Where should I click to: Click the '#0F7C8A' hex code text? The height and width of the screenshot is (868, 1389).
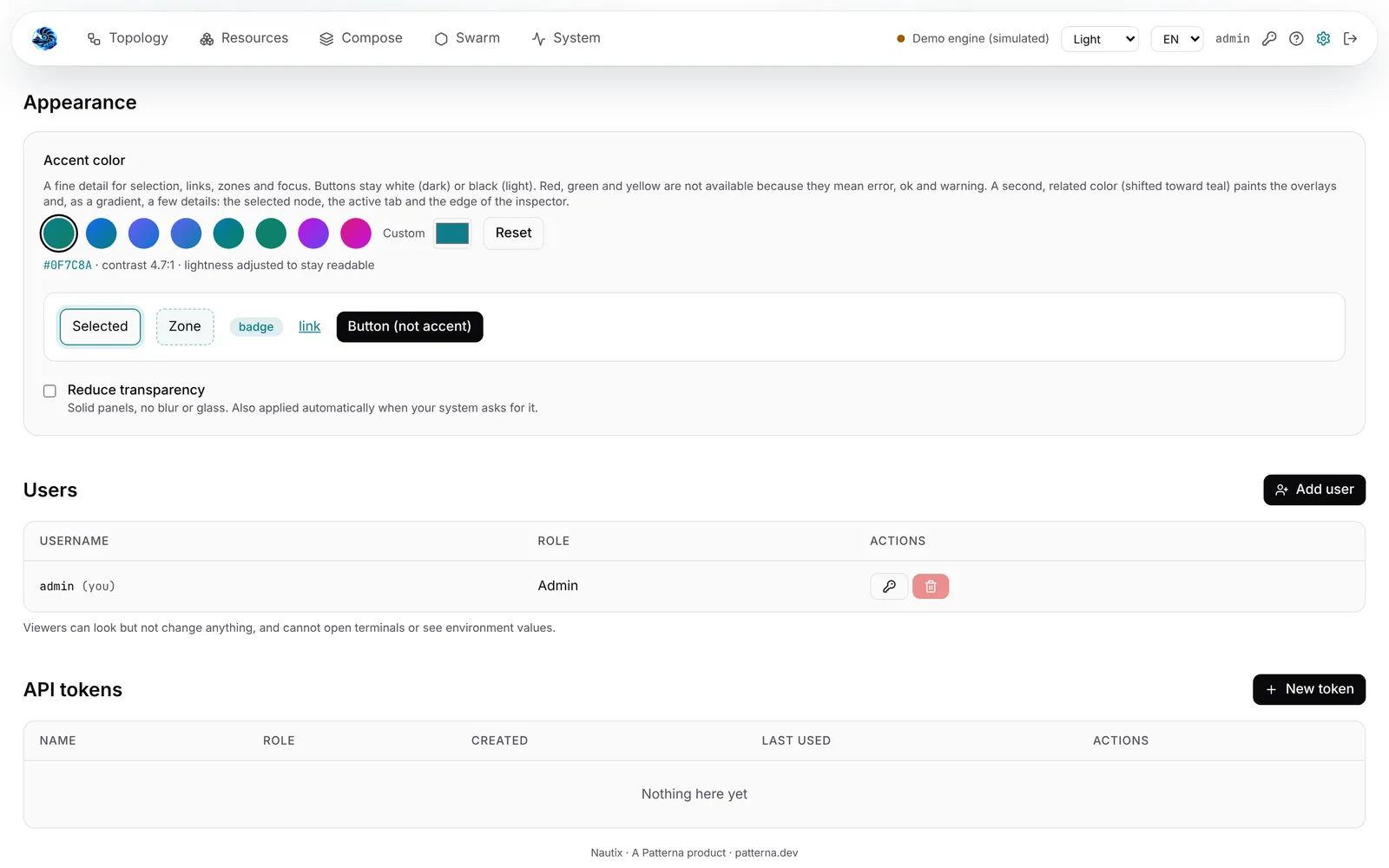68,266
